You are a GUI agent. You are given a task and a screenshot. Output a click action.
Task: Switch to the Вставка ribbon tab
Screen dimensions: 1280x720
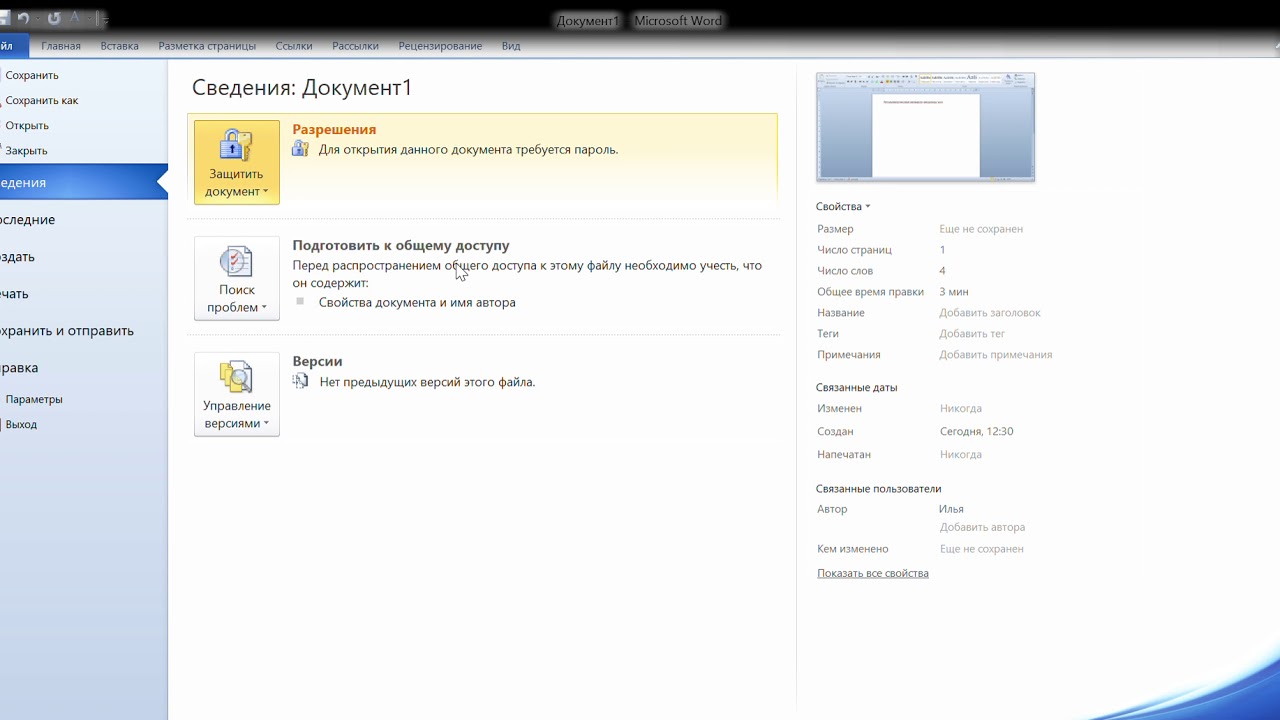(120, 46)
